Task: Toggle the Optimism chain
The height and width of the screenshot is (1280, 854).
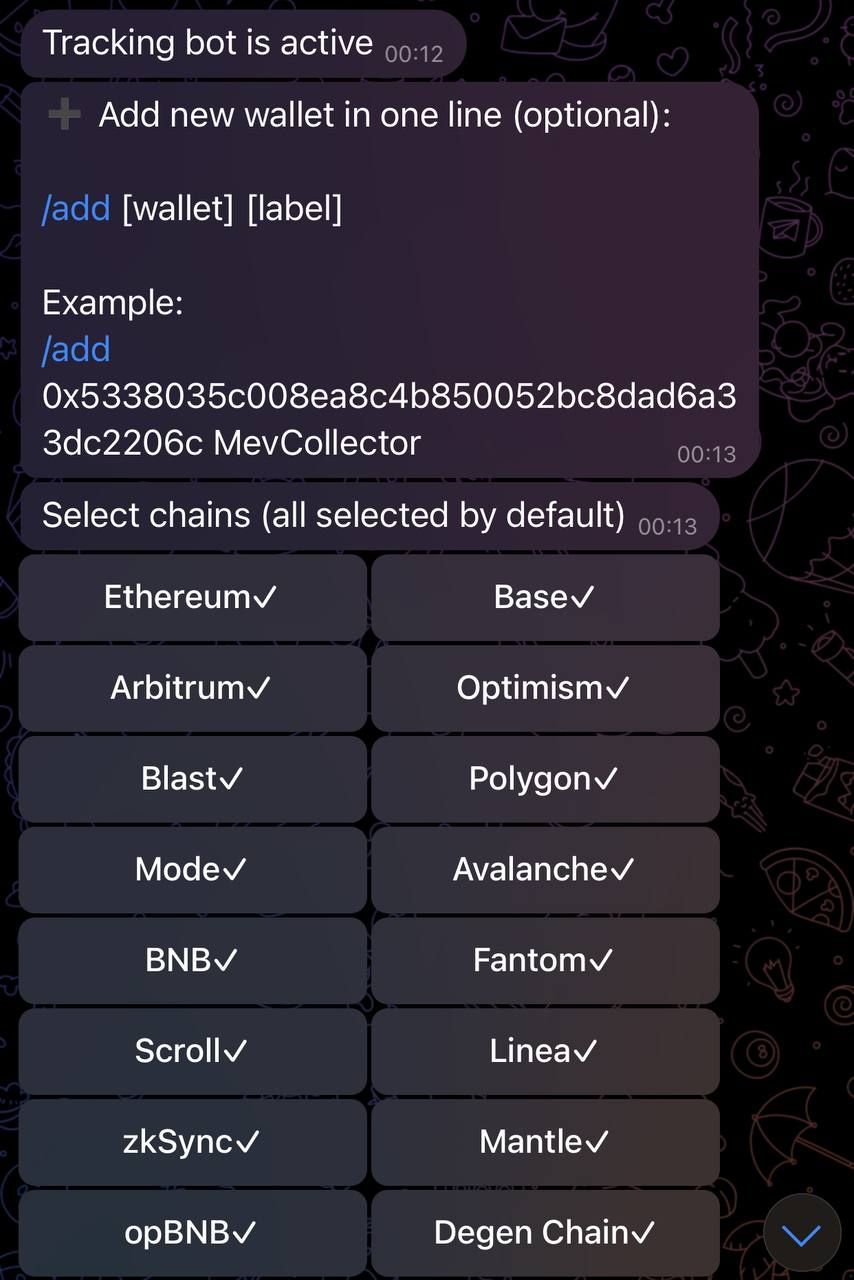Action: pyautogui.click(x=545, y=687)
